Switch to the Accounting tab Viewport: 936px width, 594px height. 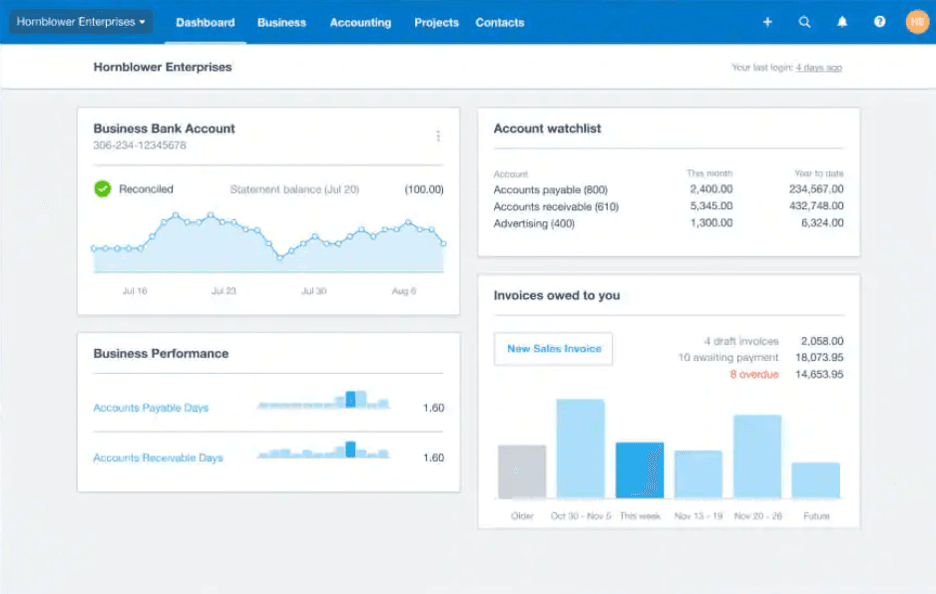pyautogui.click(x=360, y=22)
